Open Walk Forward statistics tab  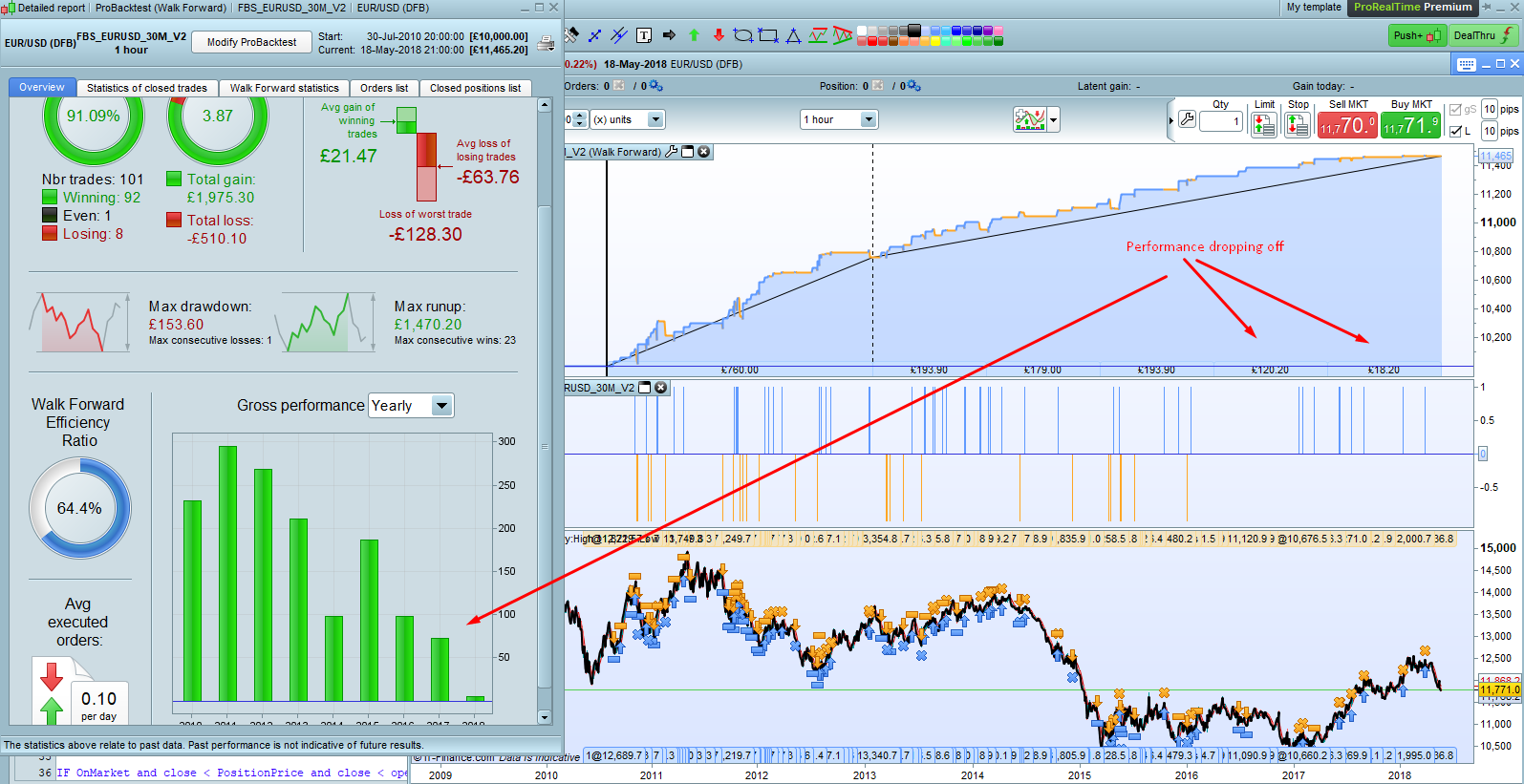coord(284,88)
